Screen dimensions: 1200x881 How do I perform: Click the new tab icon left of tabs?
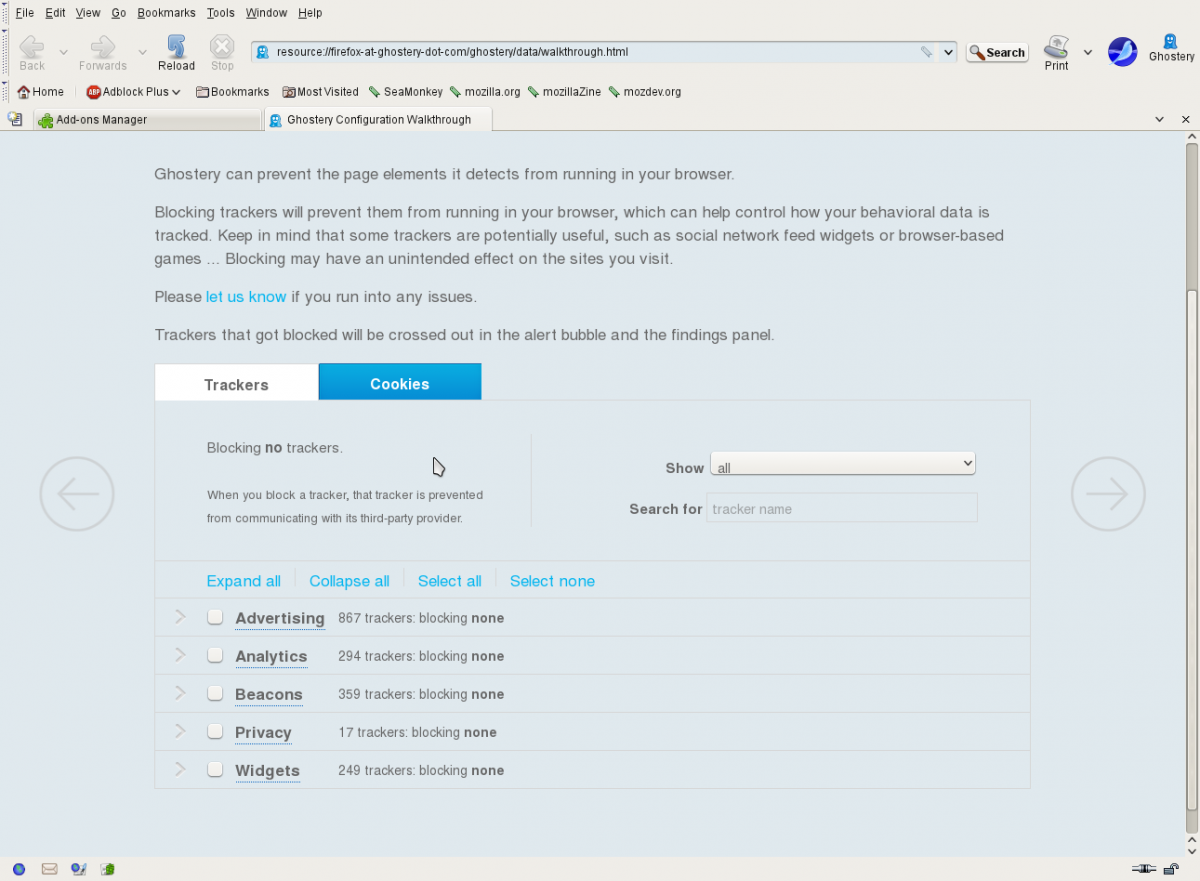tap(15, 119)
